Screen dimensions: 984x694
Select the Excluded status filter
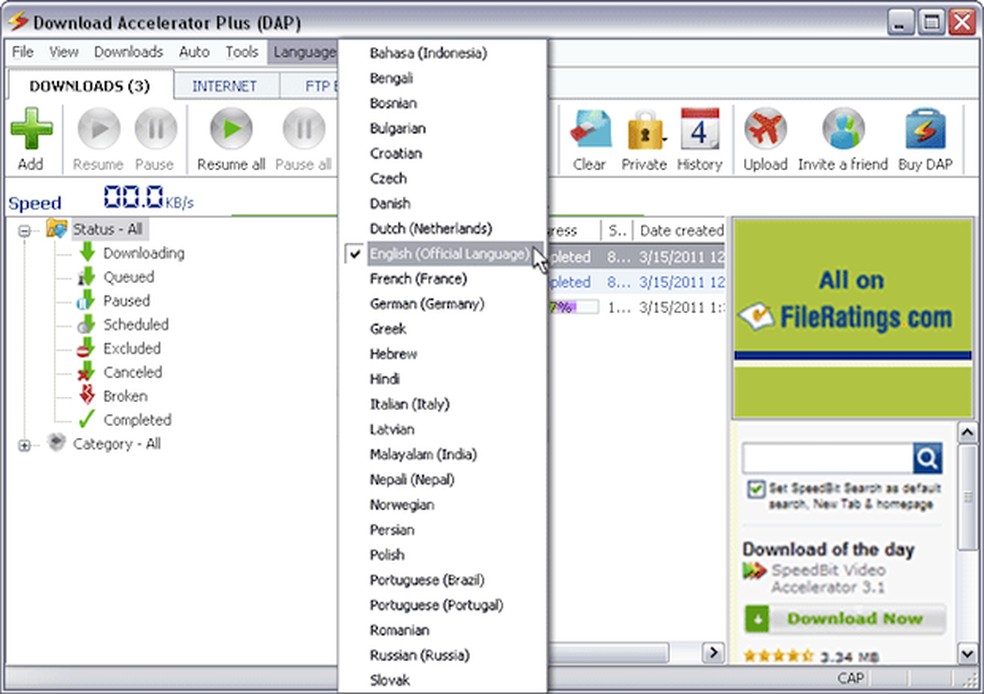(x=132, y=348)
